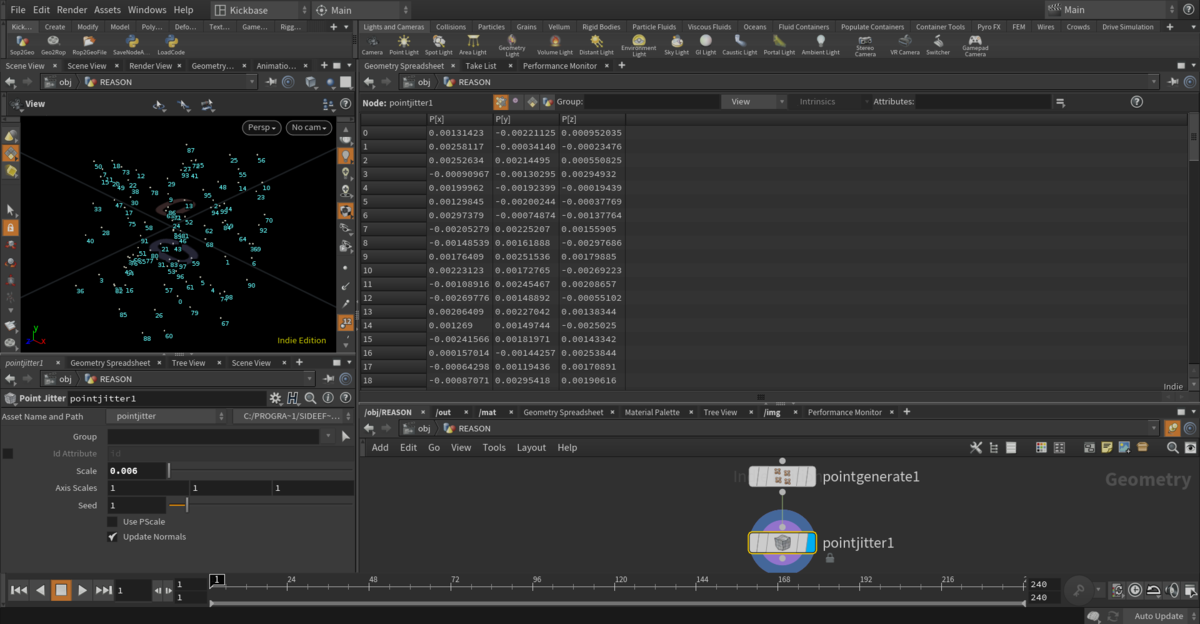Add an Area Light from the shelf
Viewport: 1200px width, 624px height.
tap(472, 44)
